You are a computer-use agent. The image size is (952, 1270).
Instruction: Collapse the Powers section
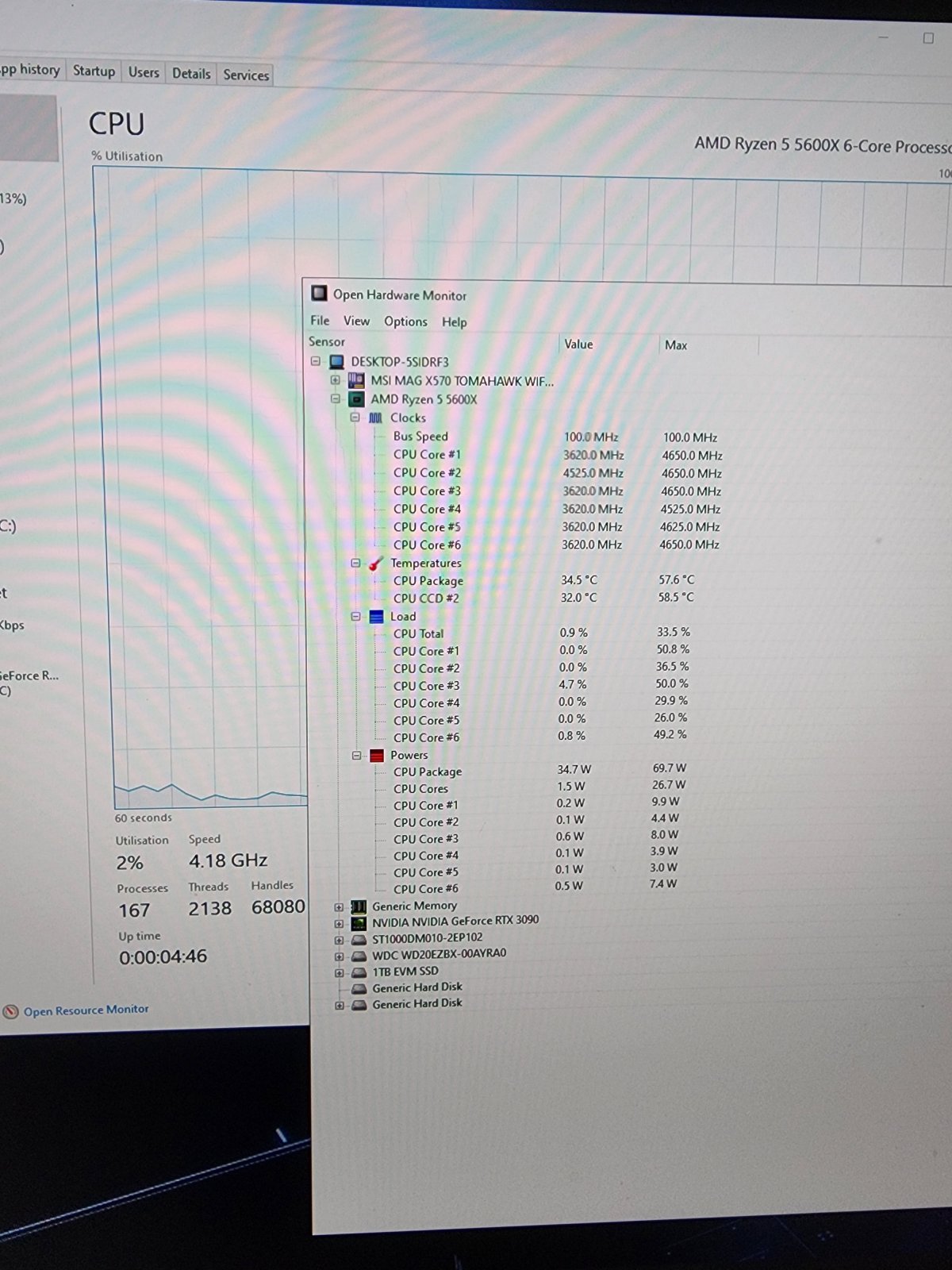tap(356, 755)
